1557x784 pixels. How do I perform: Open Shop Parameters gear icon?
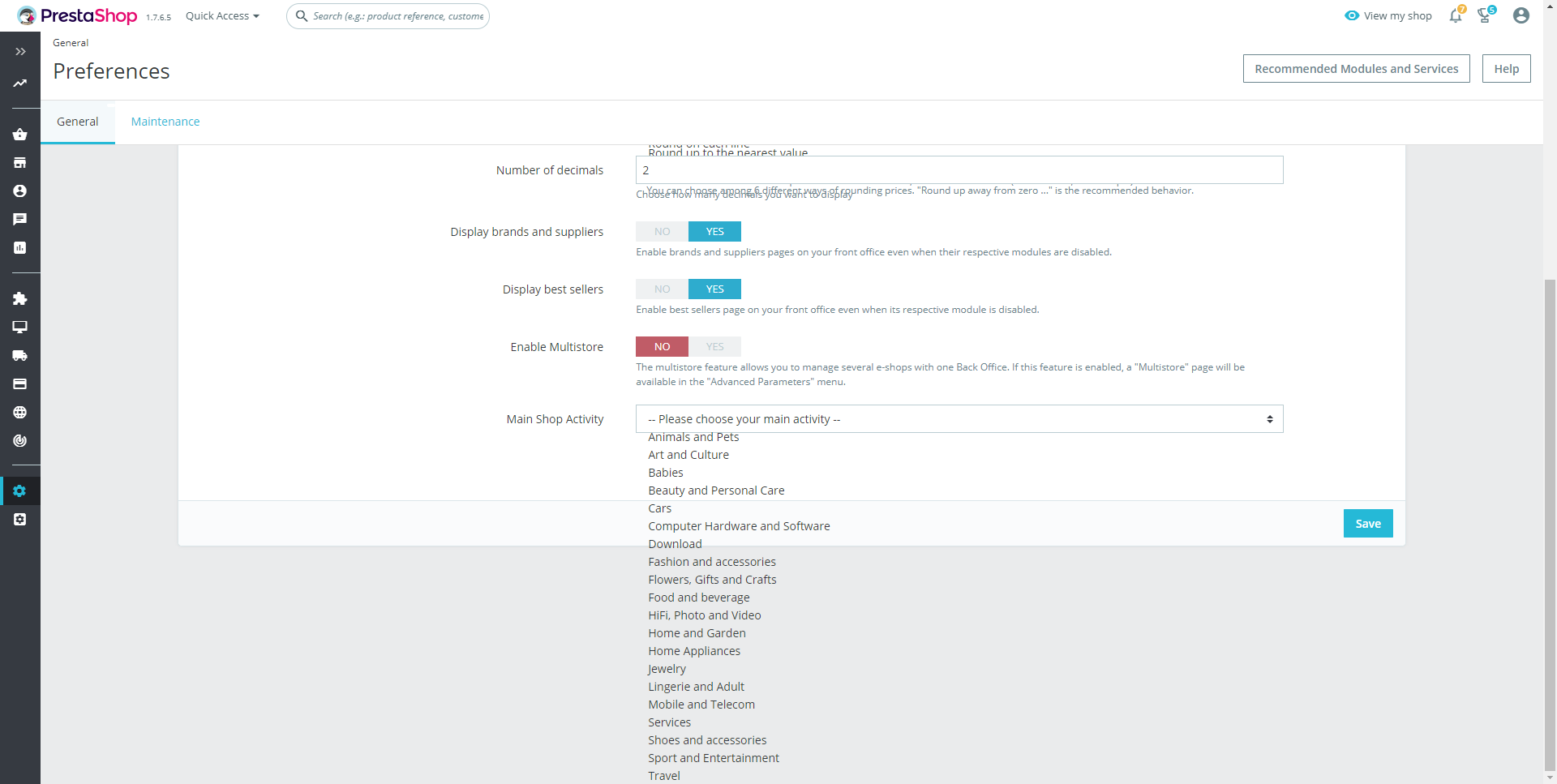[20, 491]
